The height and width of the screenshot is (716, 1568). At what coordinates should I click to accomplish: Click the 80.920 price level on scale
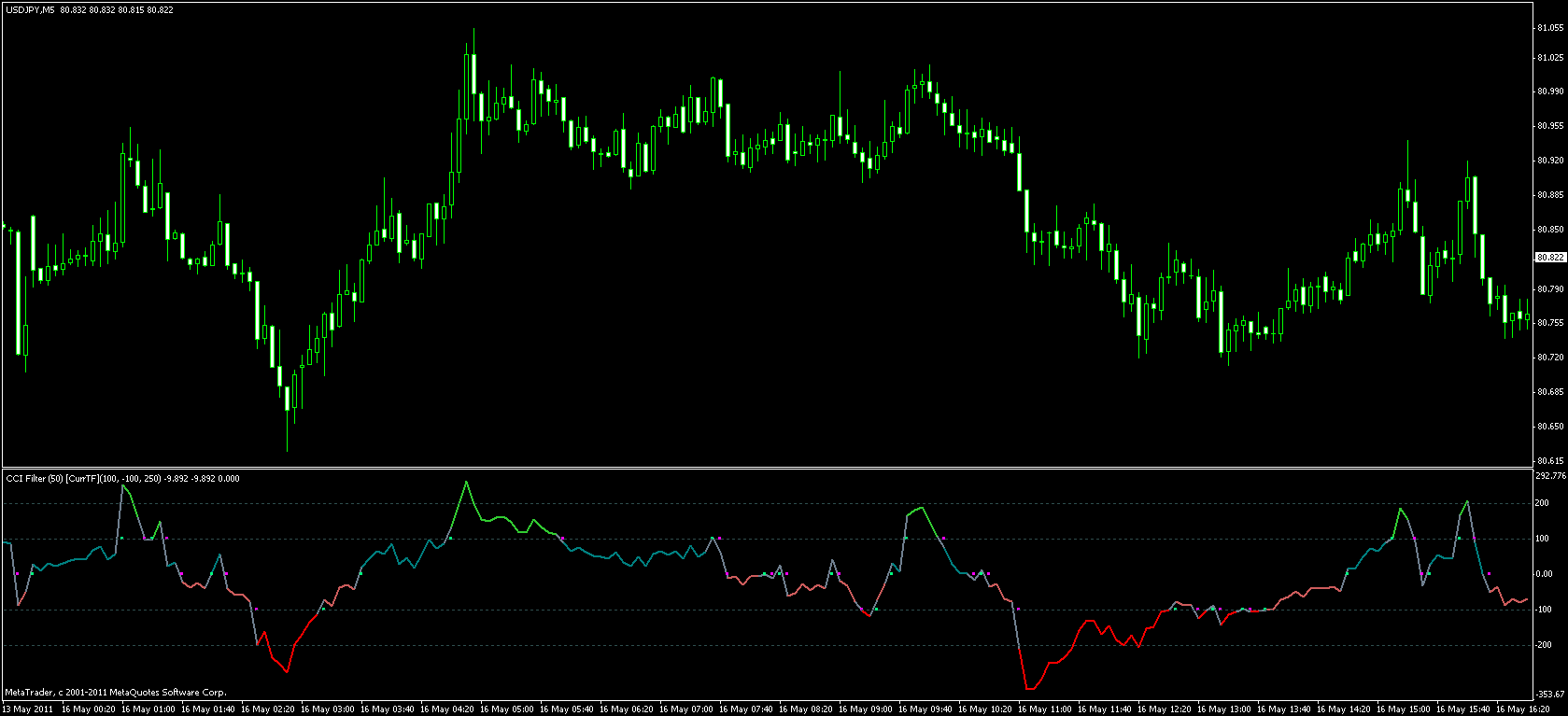pos(1549,161)
